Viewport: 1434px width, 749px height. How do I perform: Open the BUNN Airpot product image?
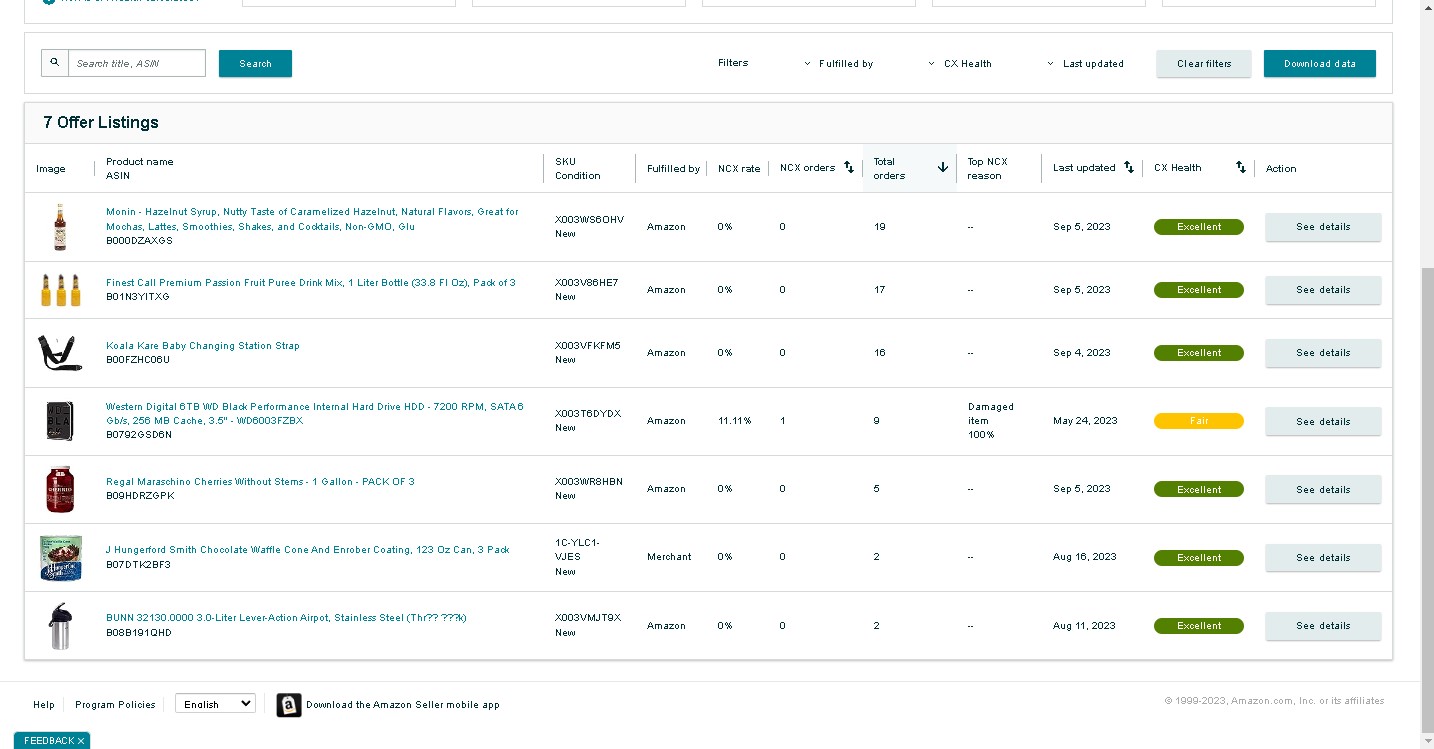(60, 626)
